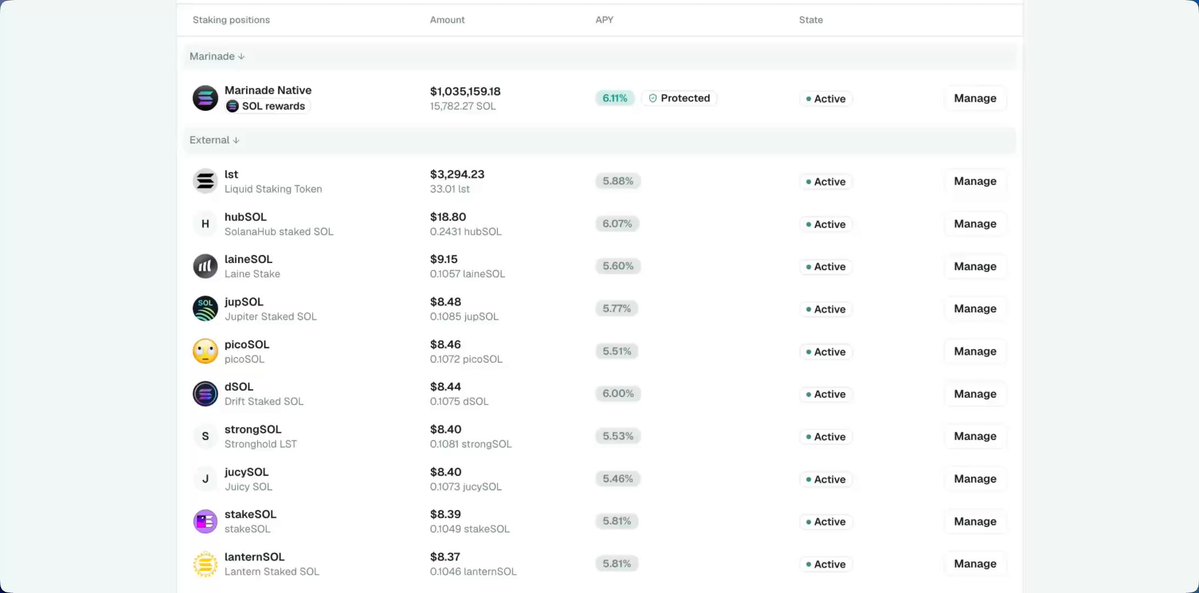Click the Laine Stake subtitle
The image size is (1199, 593).
pyautogui.click(x=252, y=274)
